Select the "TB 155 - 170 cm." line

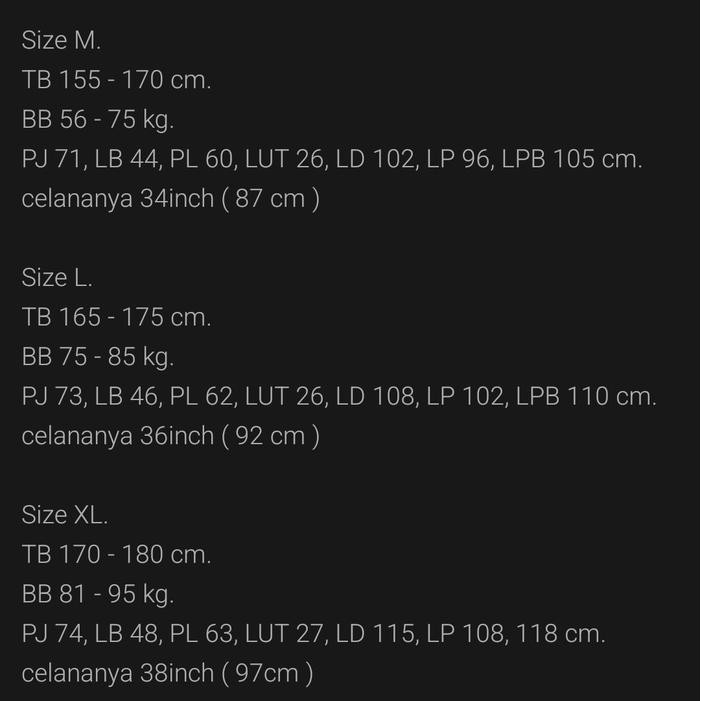(x=116, y=80)
